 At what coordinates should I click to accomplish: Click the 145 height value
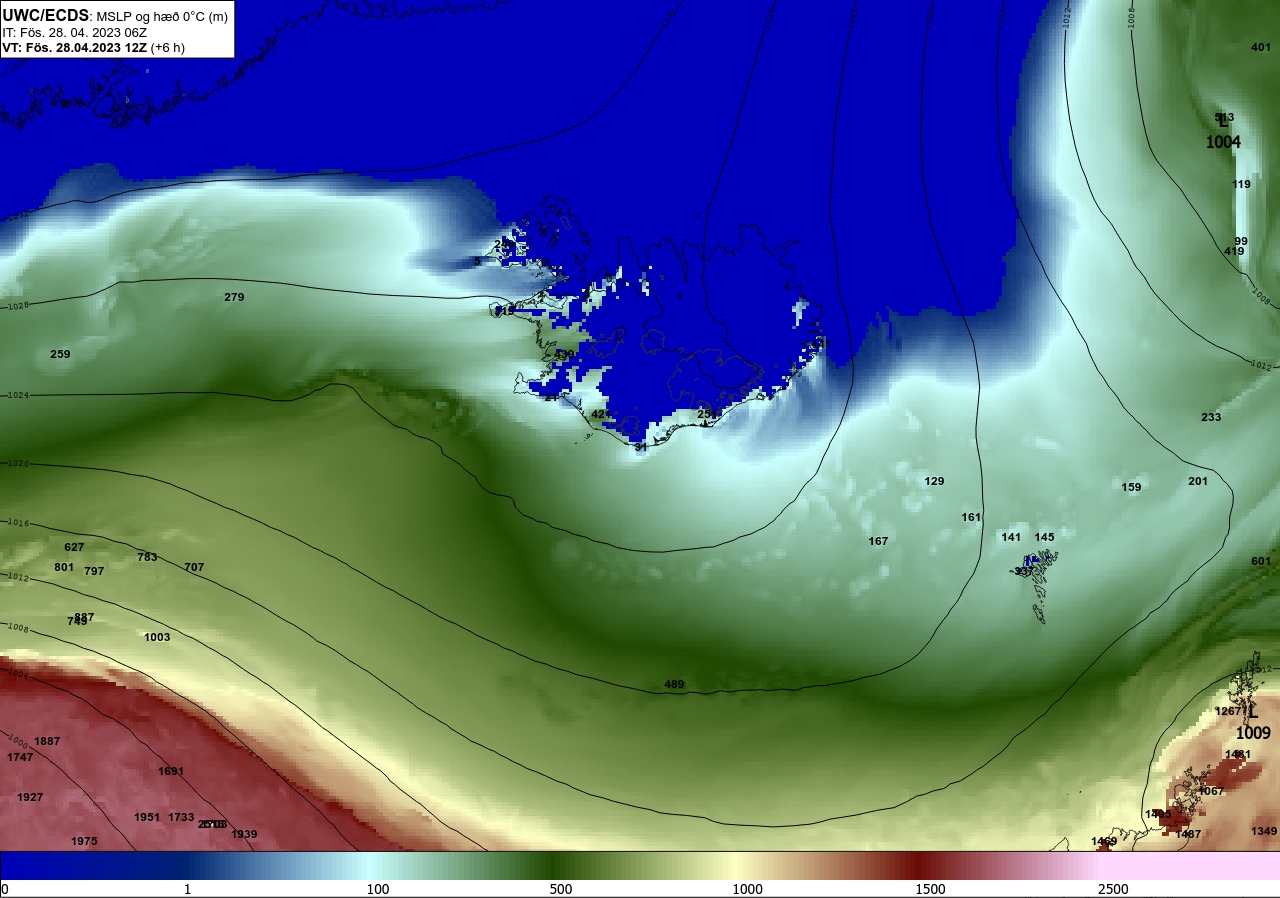point(1045,537)
